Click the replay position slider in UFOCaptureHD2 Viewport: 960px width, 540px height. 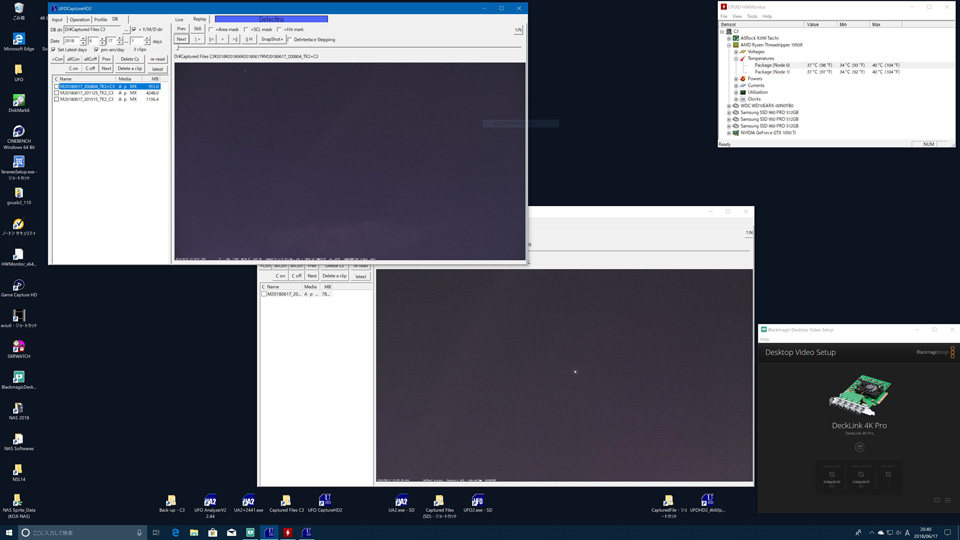click(x=349, y=47)
